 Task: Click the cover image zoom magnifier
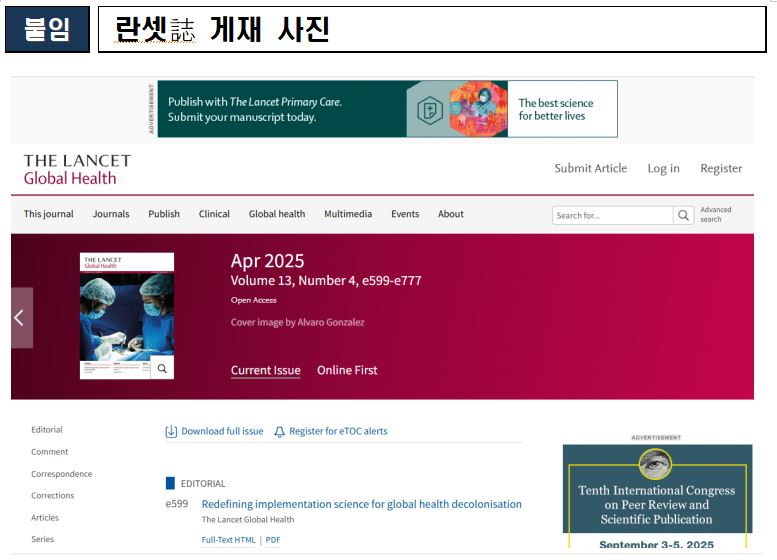[x=163, y=368]
